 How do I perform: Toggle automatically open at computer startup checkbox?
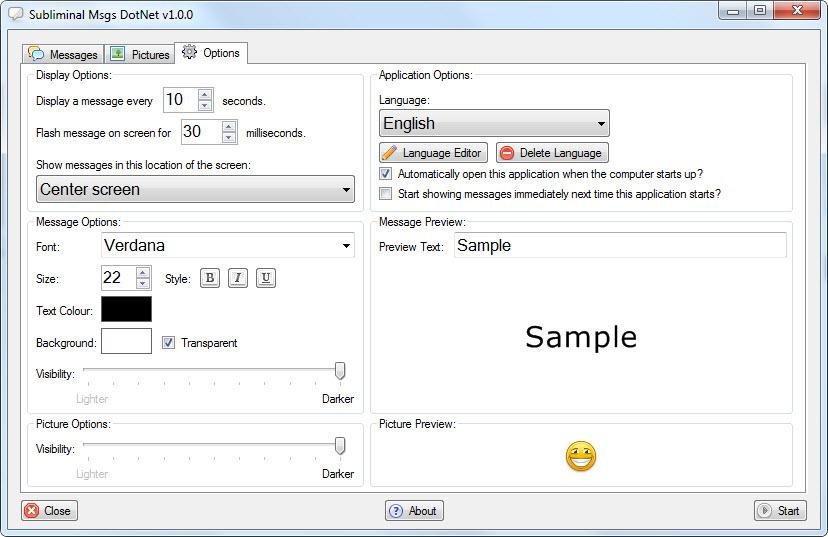click(386, 174)
